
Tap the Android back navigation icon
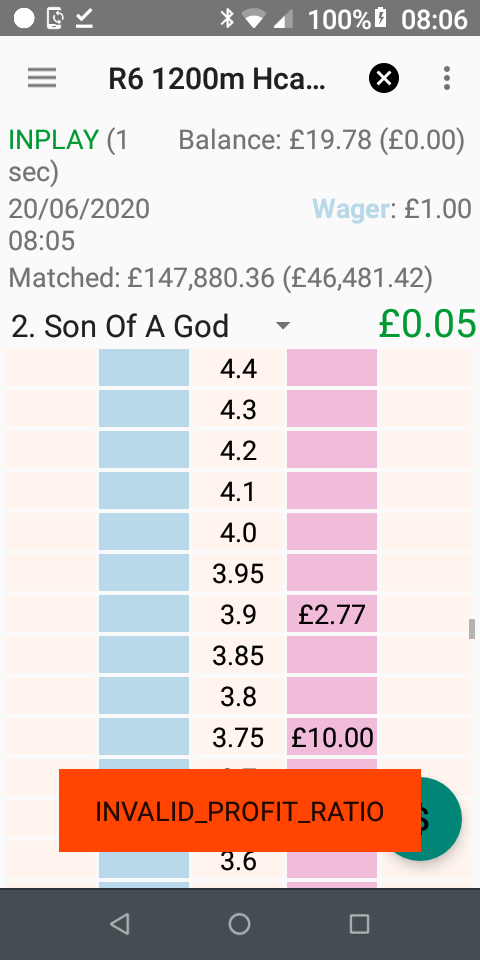(x=120, y=924)
